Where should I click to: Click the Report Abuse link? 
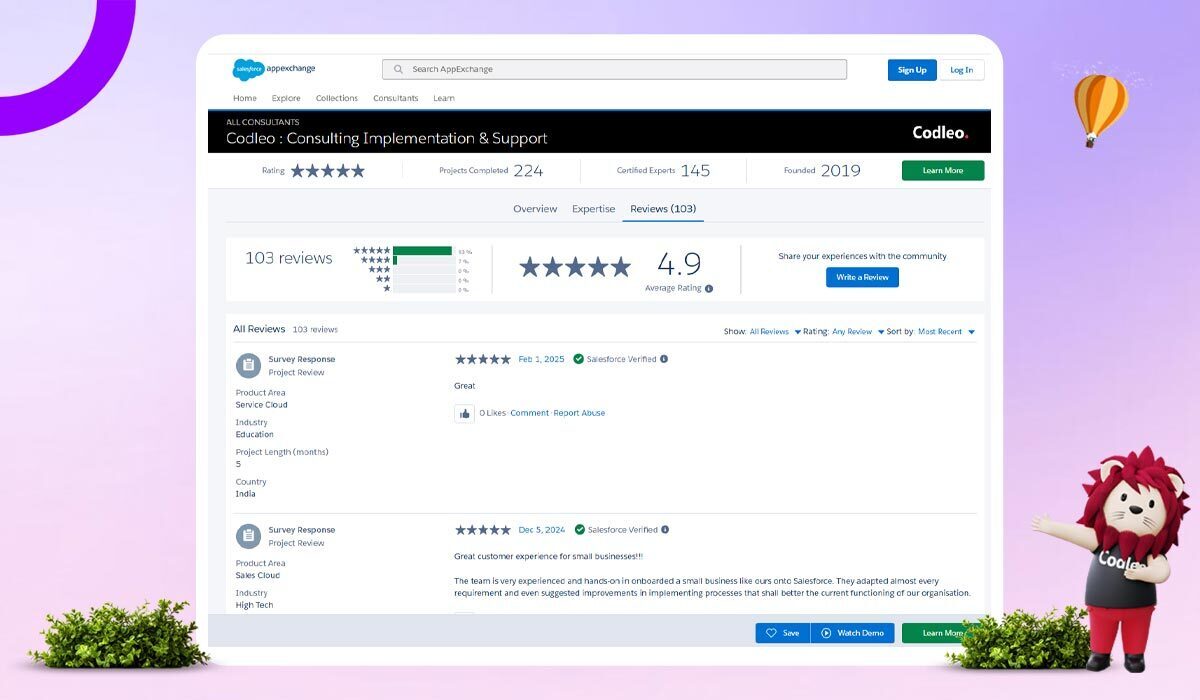(580, 413)
